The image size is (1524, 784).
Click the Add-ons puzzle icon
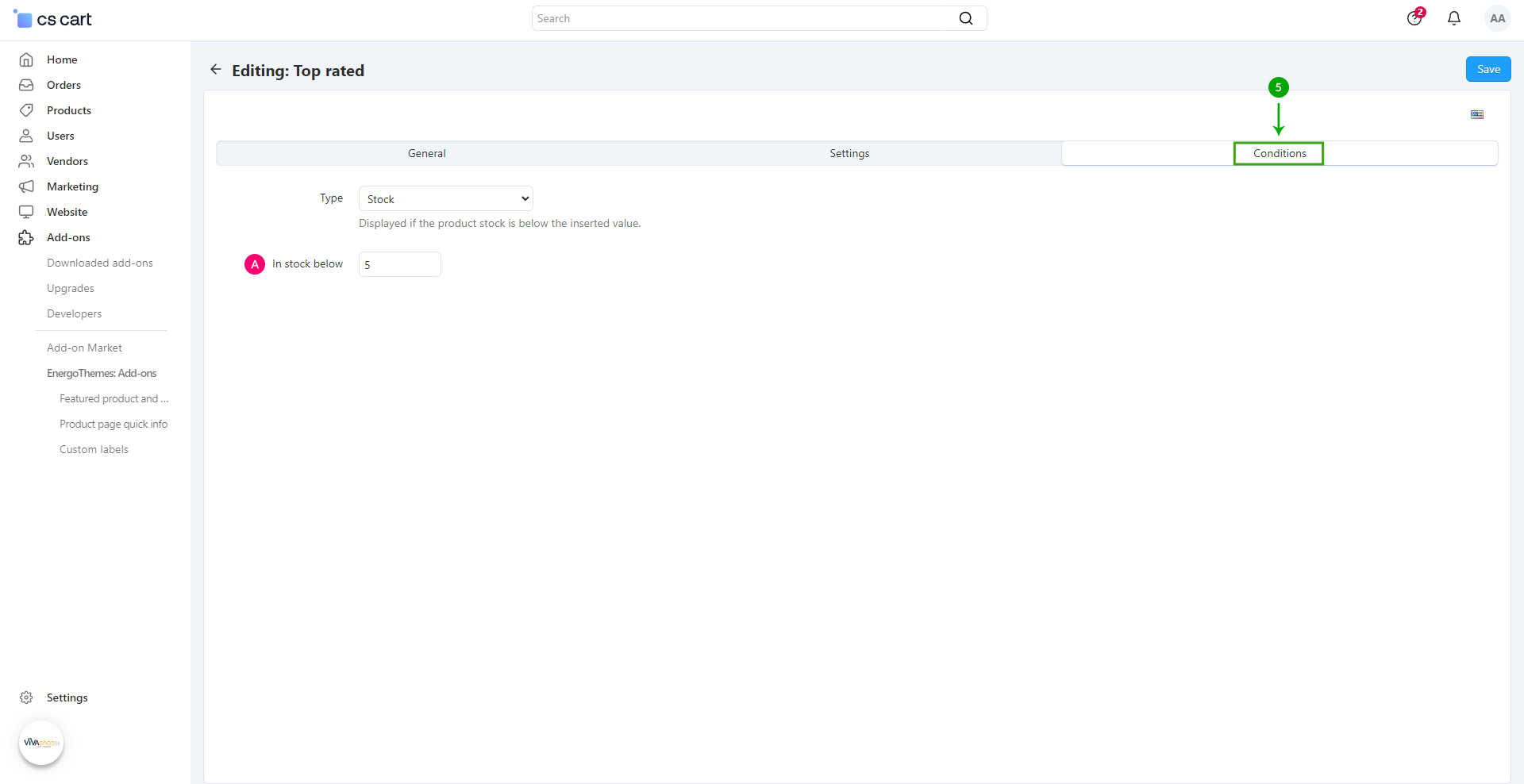(26, 237)
